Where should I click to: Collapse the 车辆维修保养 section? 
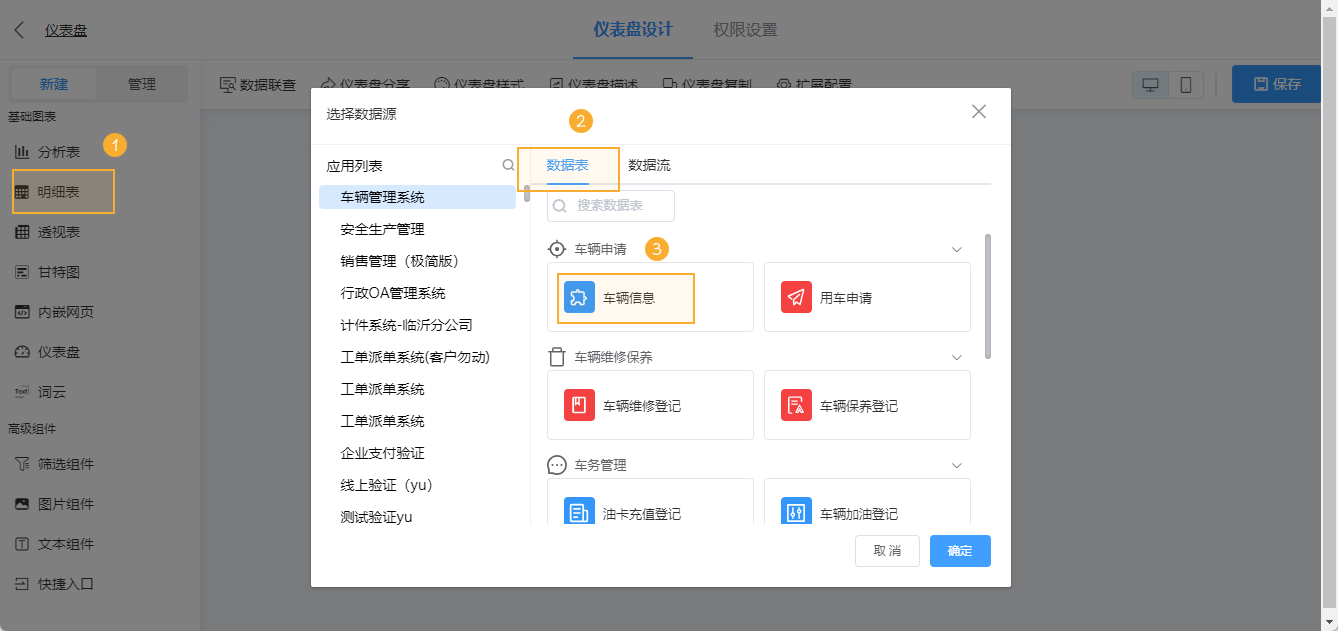(957, 356)
